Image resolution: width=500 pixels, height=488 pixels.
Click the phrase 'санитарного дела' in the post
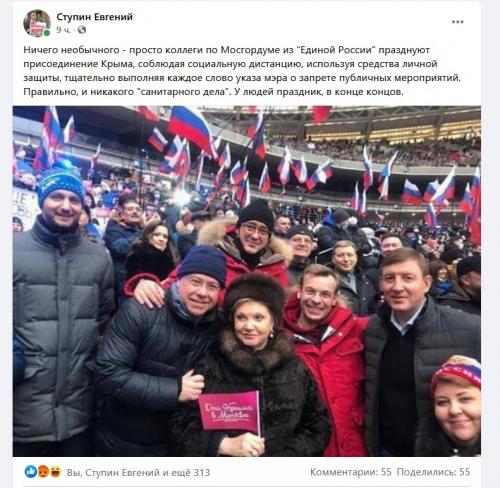(x=183, y=92)
